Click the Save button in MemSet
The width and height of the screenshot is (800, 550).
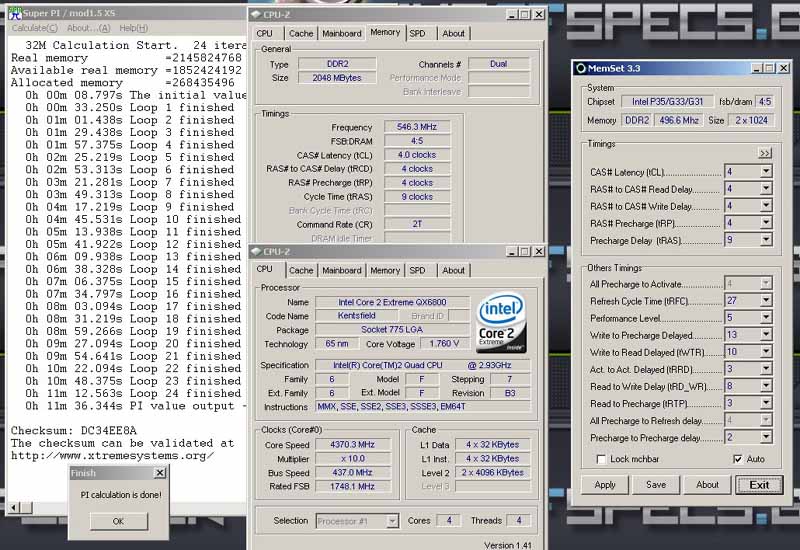(656, 485)
